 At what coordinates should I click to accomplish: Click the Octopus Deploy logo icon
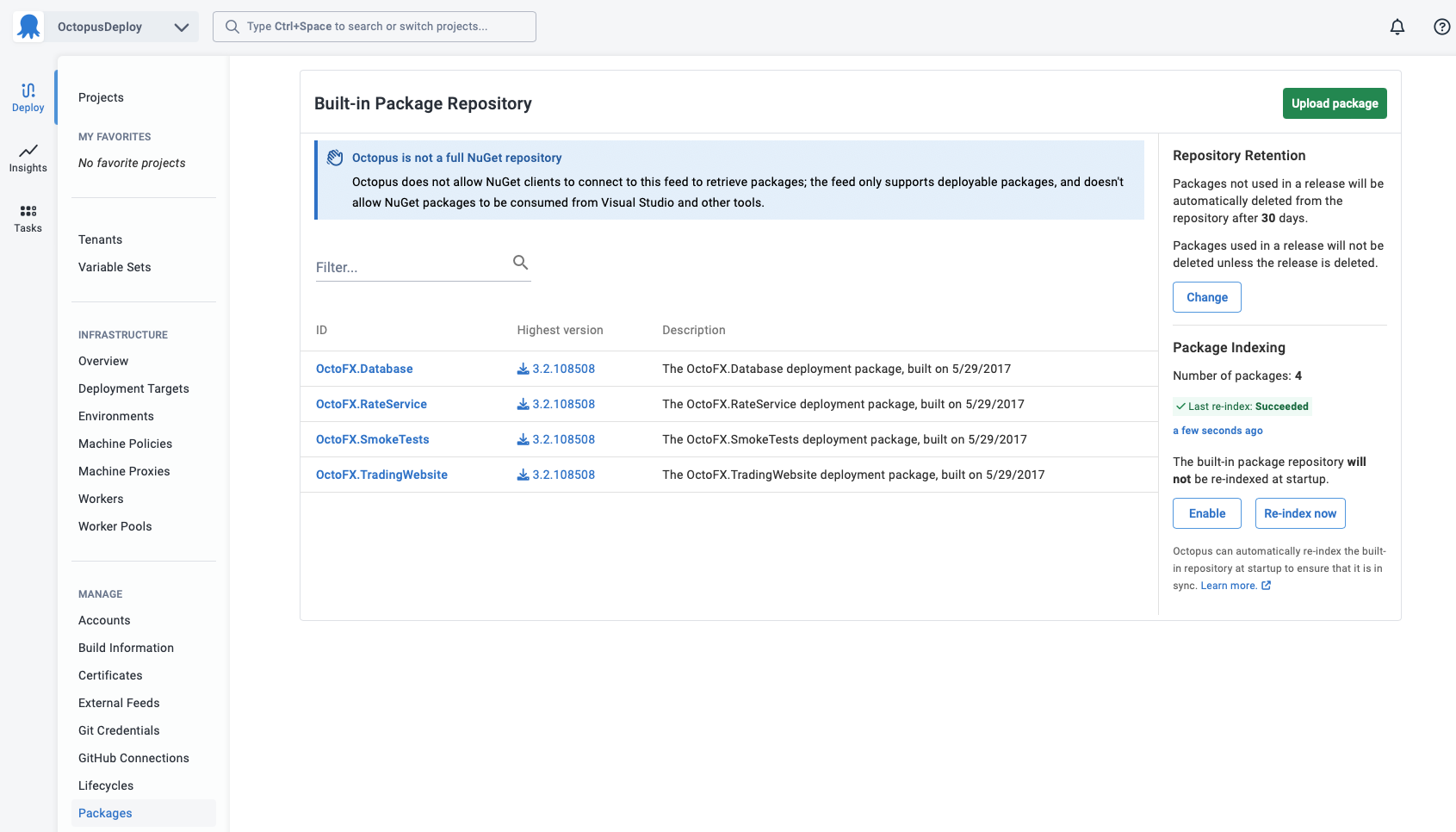pos(29,27)
